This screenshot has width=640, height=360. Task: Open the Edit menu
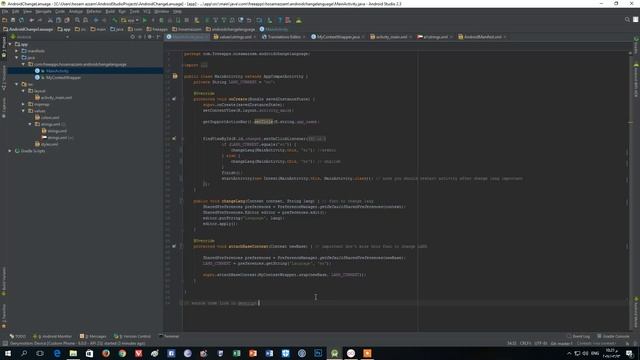[x=16, y=11]
